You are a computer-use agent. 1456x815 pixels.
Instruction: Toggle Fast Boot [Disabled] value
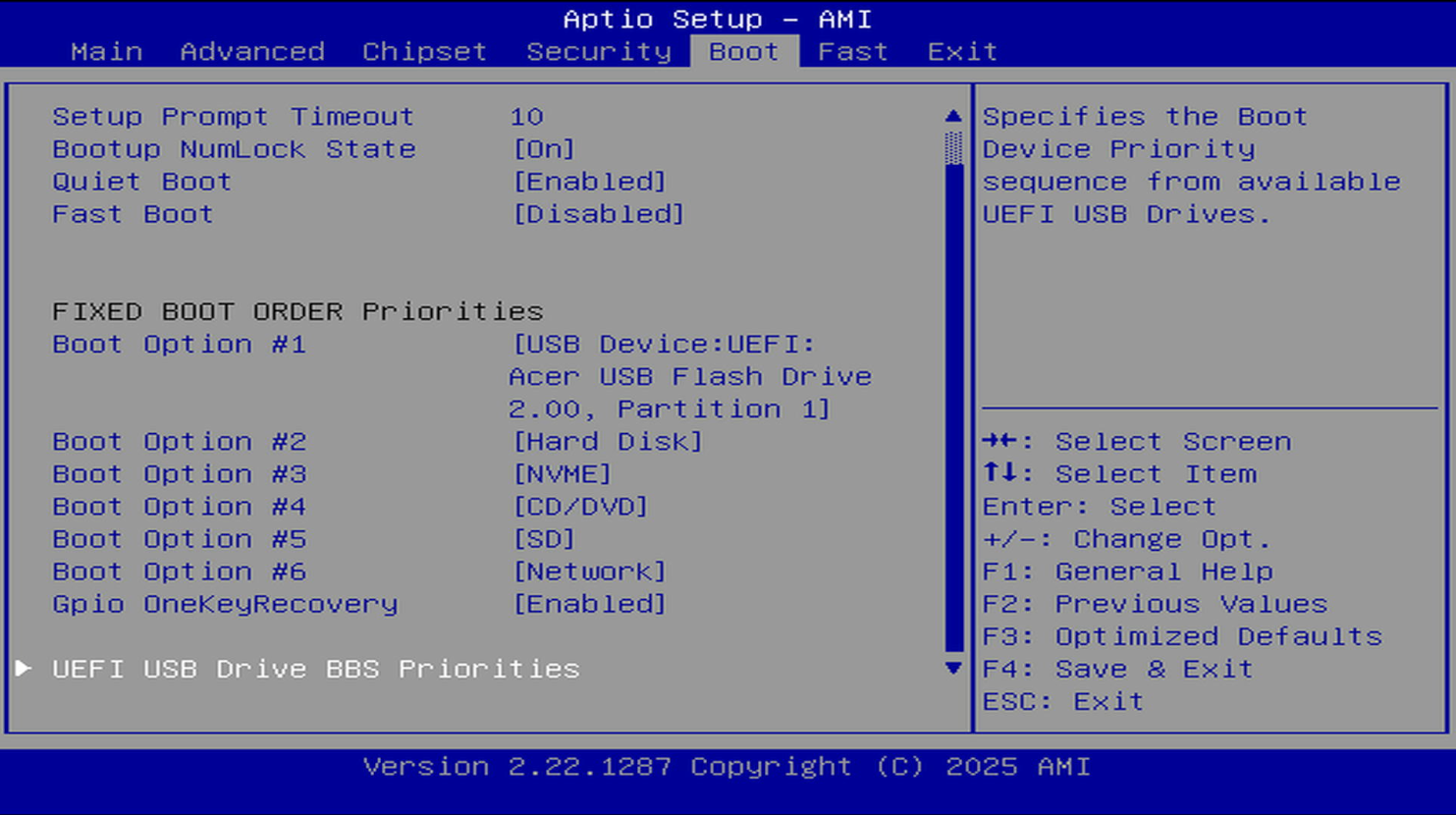pos(599,214)
